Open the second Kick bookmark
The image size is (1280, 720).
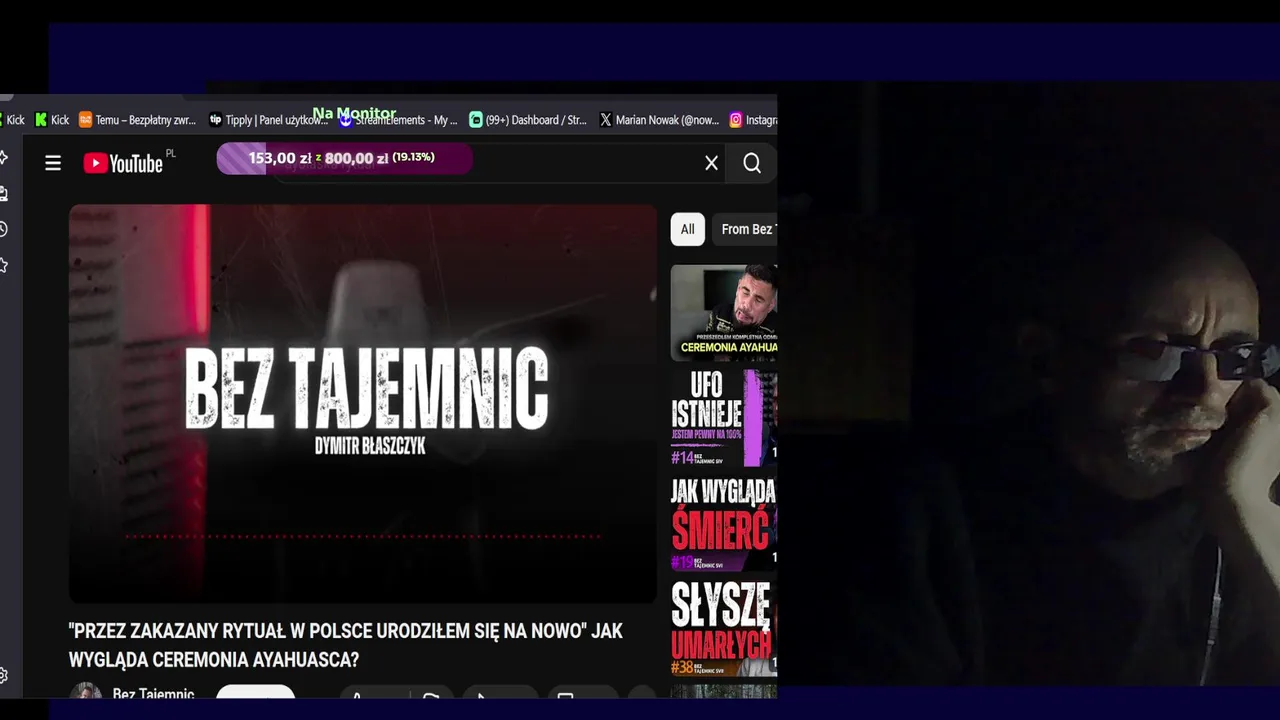click(52, 120)
